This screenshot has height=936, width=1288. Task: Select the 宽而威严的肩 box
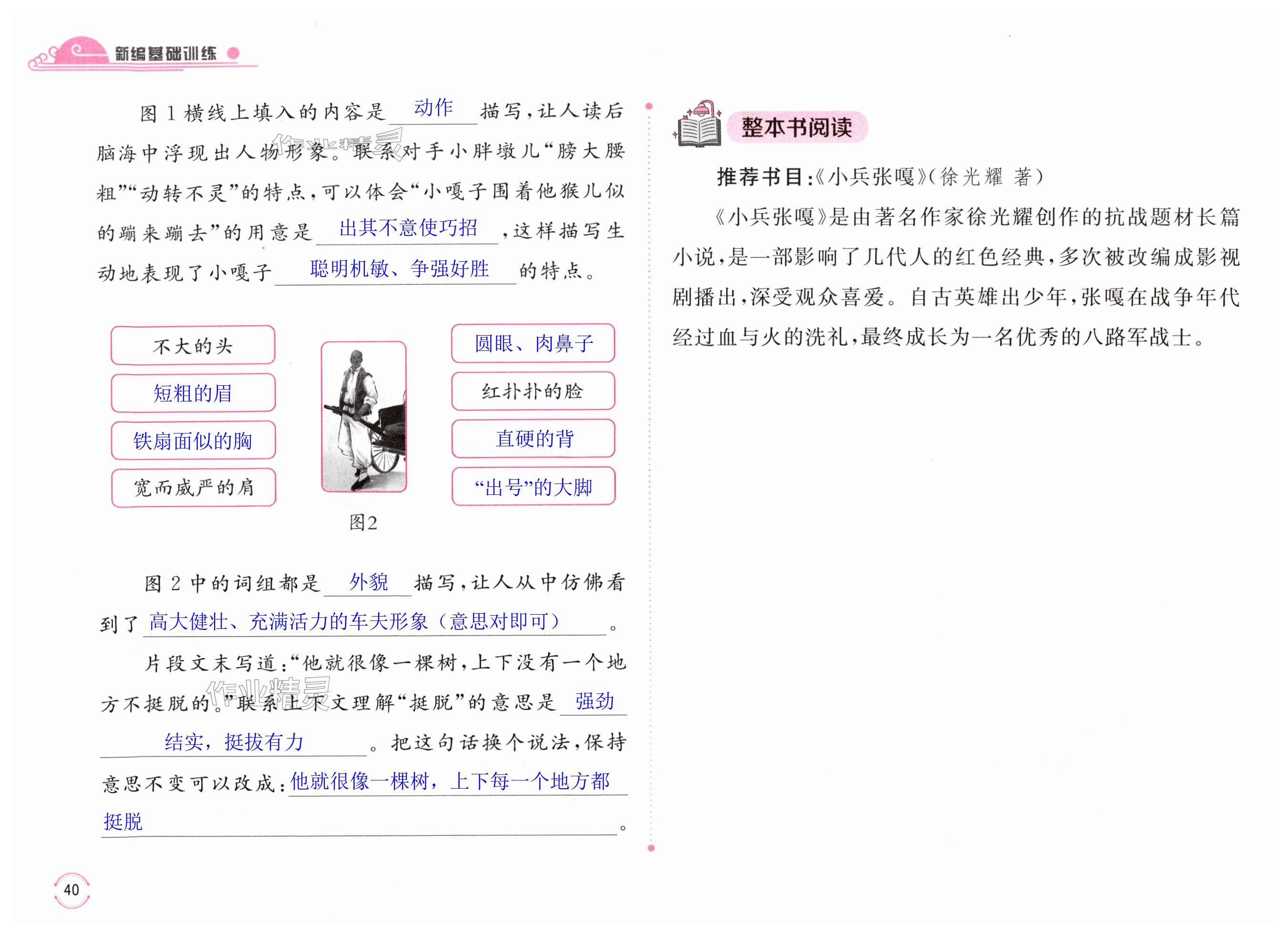pos(194,487)
